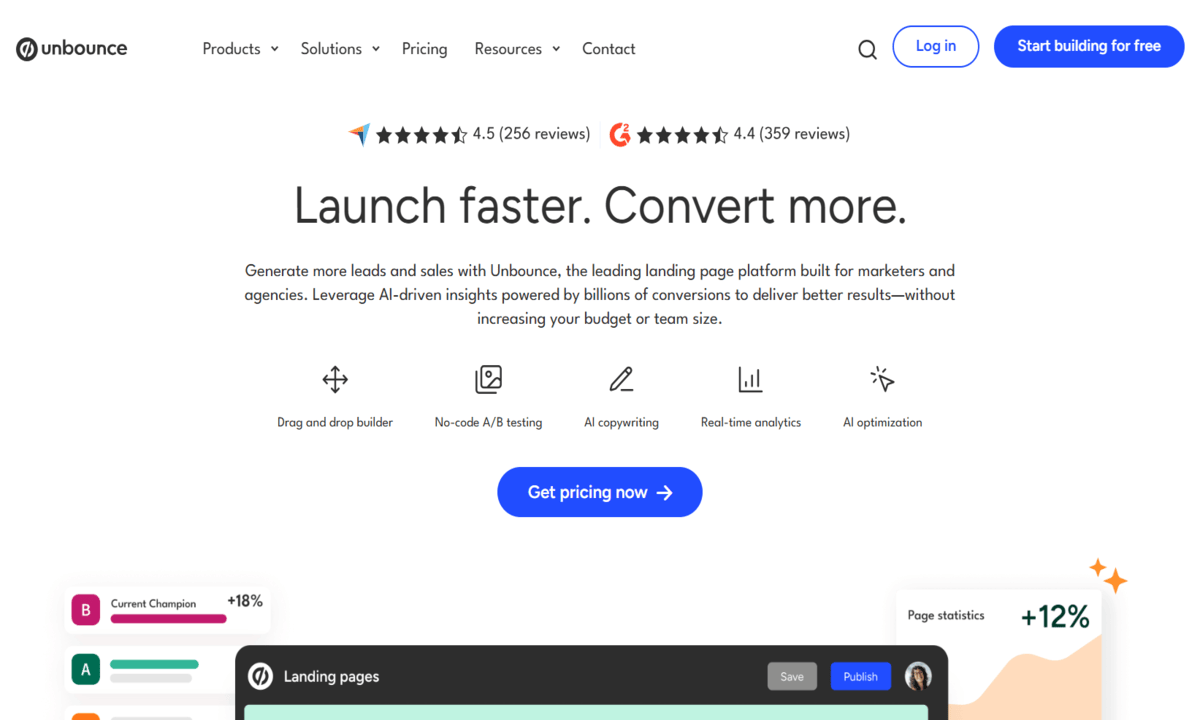Click the No-code A/B testing label

tap(488, 422)
